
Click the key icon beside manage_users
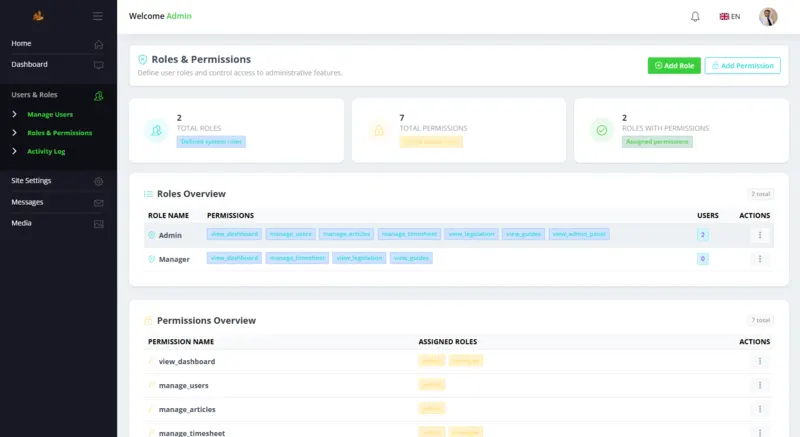151,385
